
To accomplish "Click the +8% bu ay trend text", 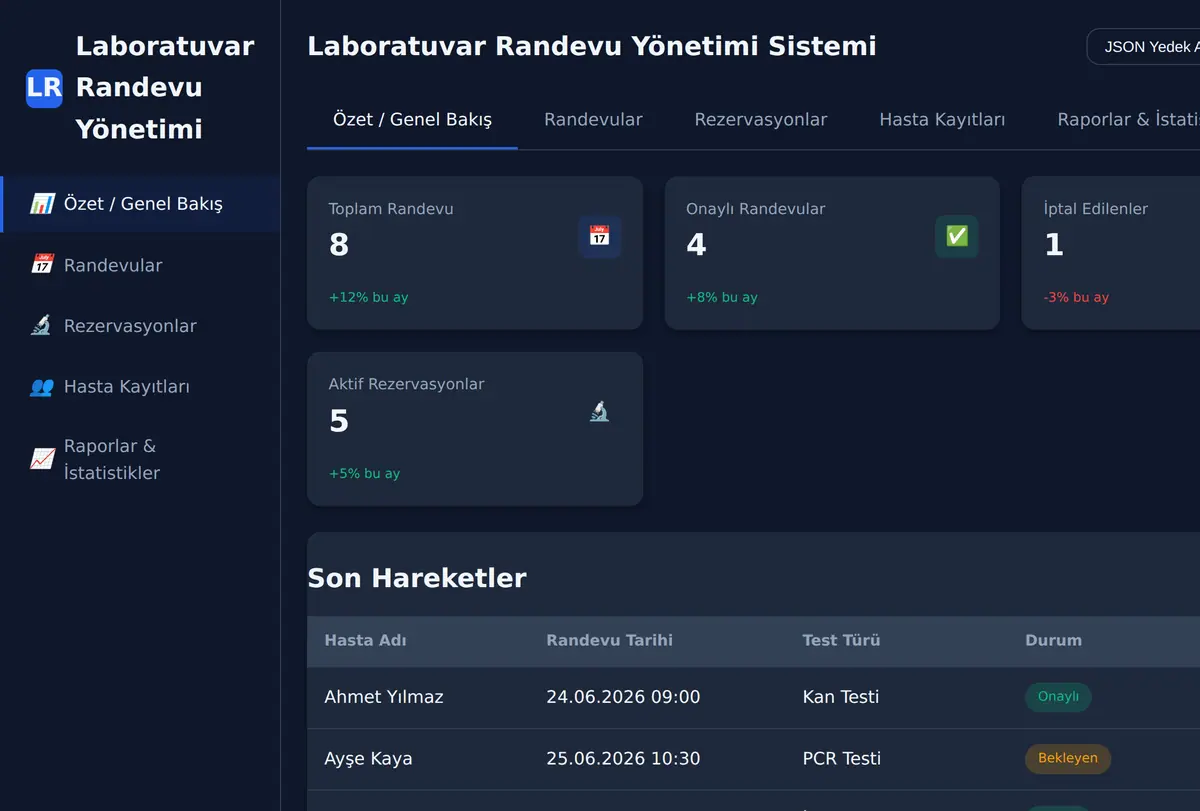I will pos(722,298).
